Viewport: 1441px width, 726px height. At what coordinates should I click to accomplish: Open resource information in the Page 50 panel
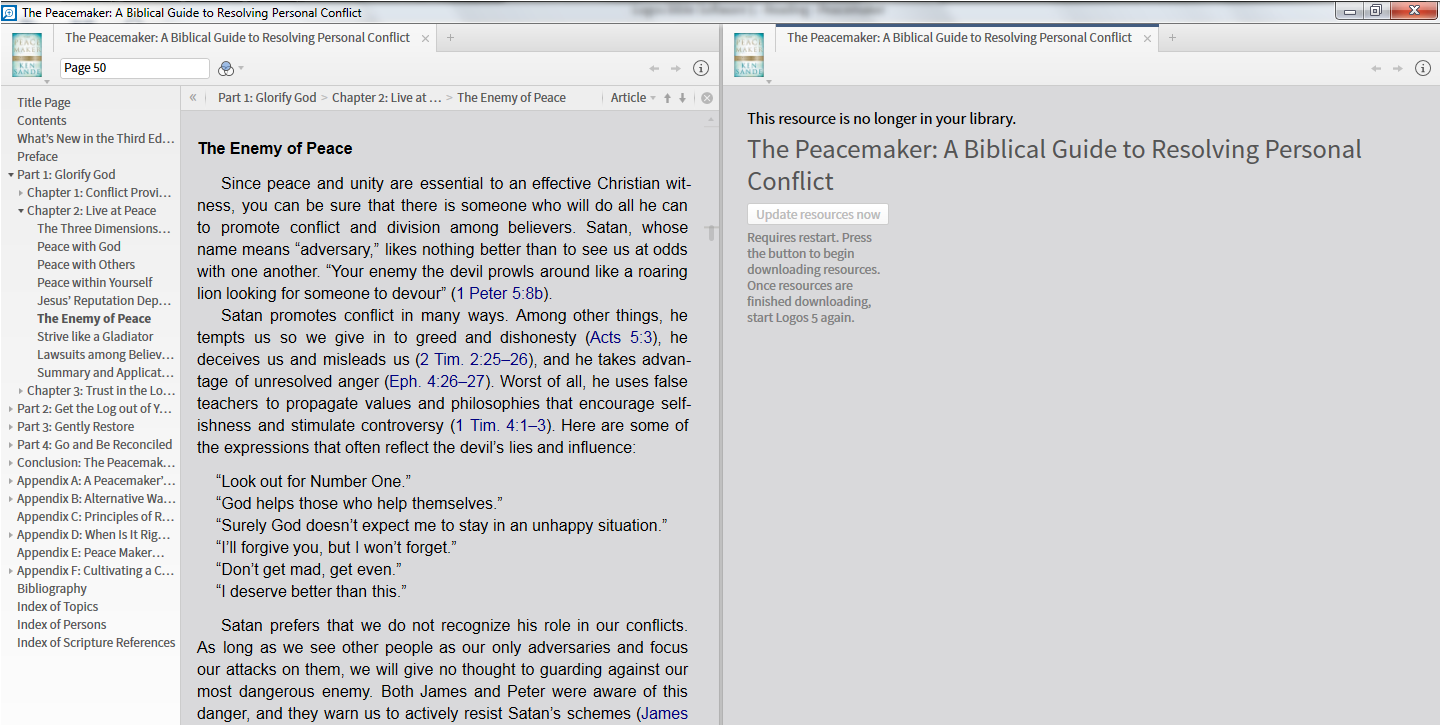tap(701, 68)
